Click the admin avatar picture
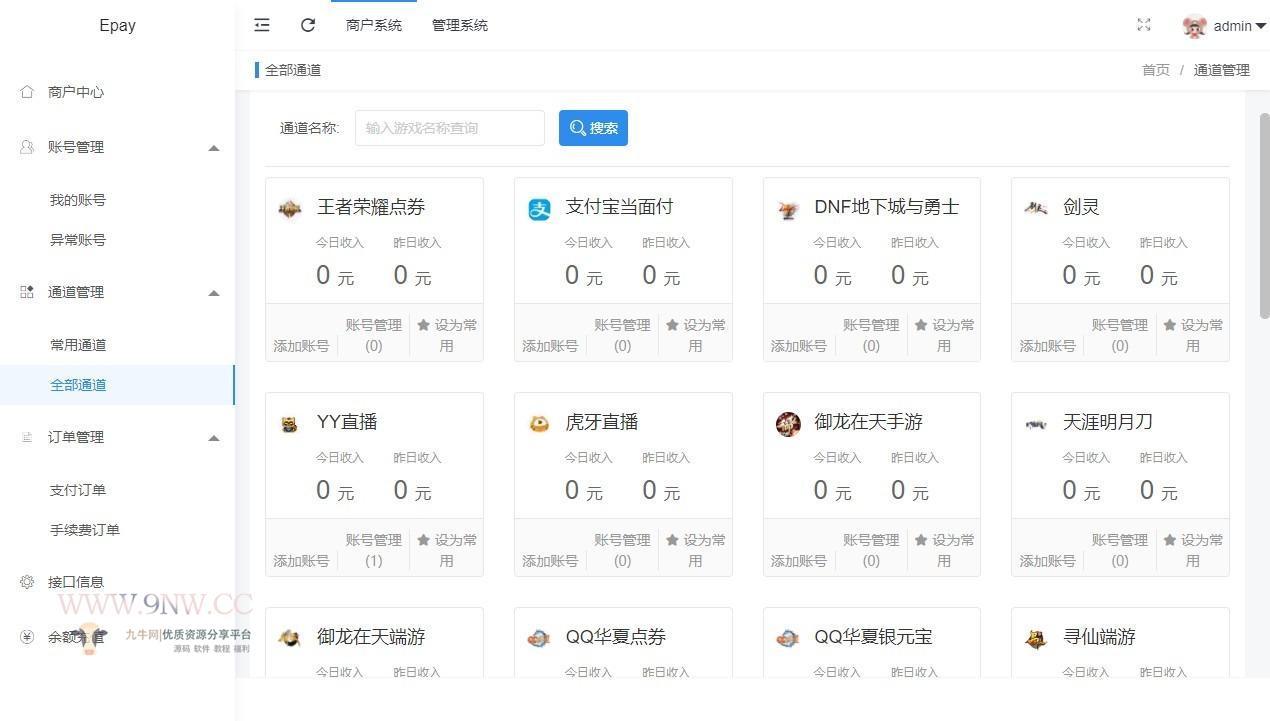 click(1194, 26)
